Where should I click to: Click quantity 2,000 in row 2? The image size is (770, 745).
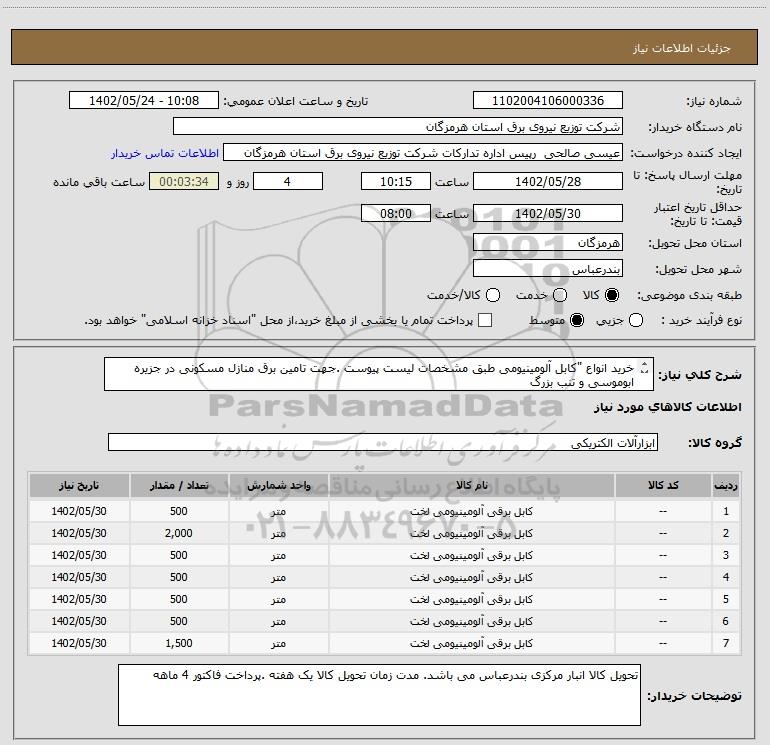coord(179,533)
